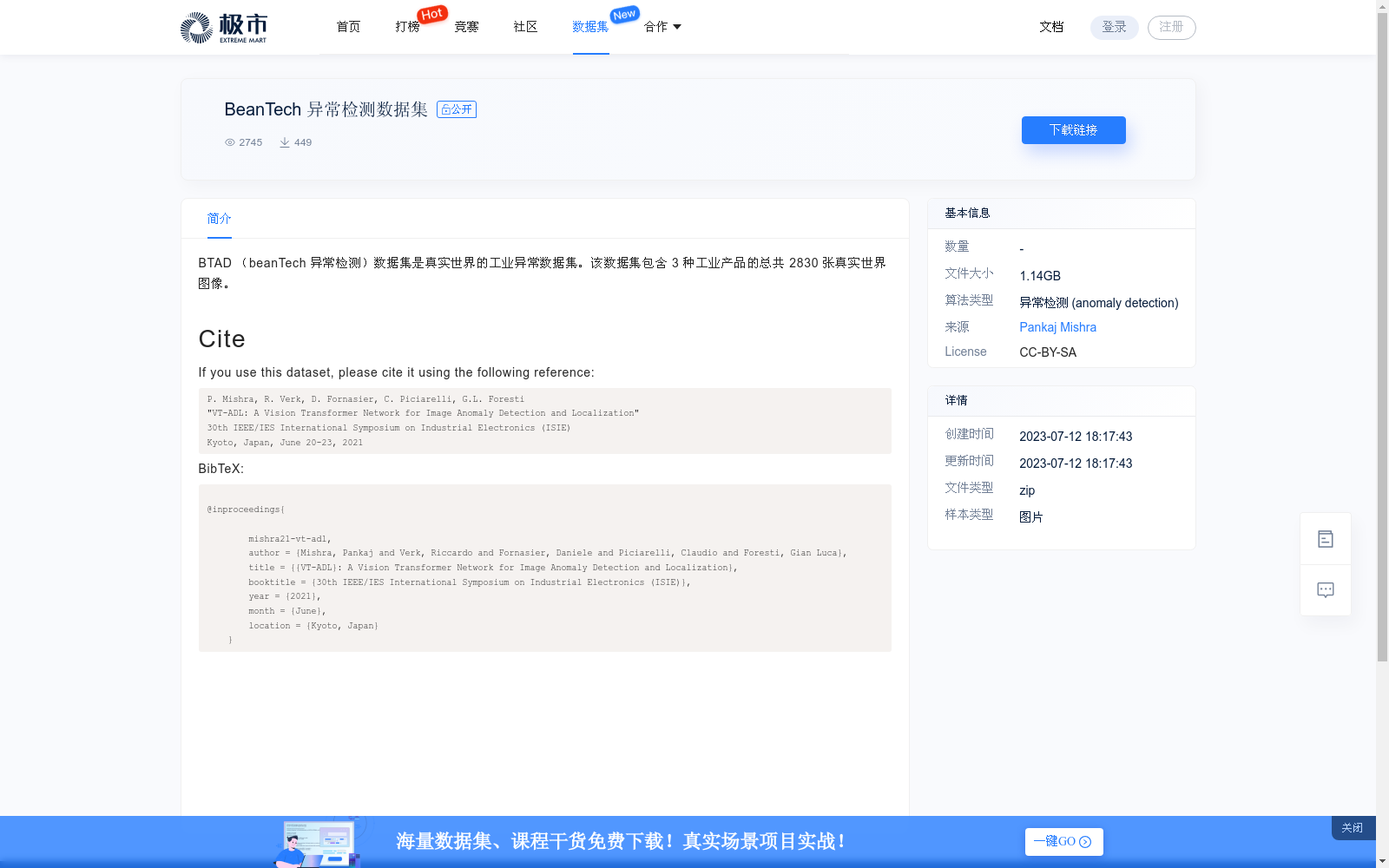
Task: Click the 下载链接 download button
Action: pyautogui.click(x=1073, y=130)
